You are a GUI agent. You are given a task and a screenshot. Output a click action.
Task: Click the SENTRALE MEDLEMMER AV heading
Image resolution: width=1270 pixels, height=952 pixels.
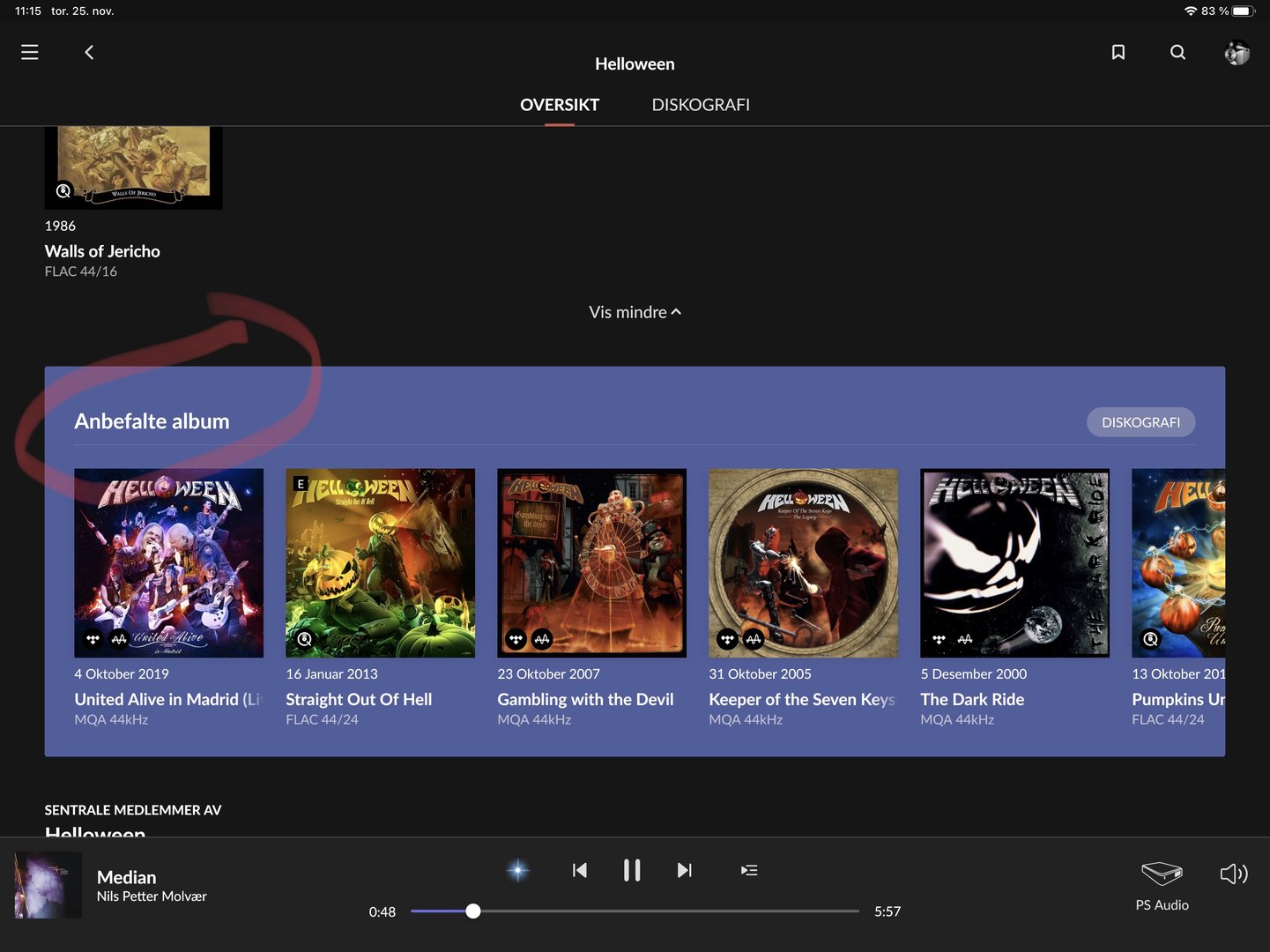(x=133, y=810)
